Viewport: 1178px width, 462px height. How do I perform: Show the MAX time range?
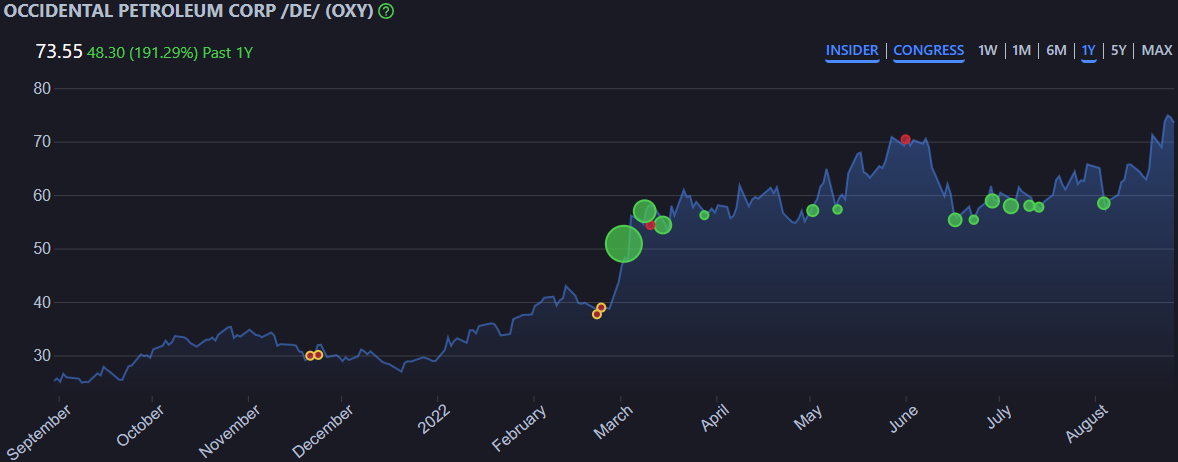pyautogui.click(x=1157, y=50)
